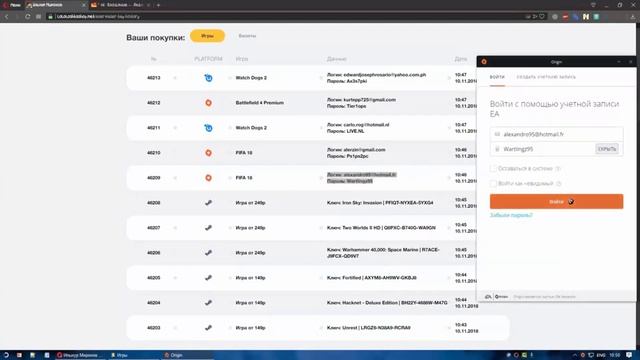
Task: Click Steam platform icon for order 46206
Action: 208,253
